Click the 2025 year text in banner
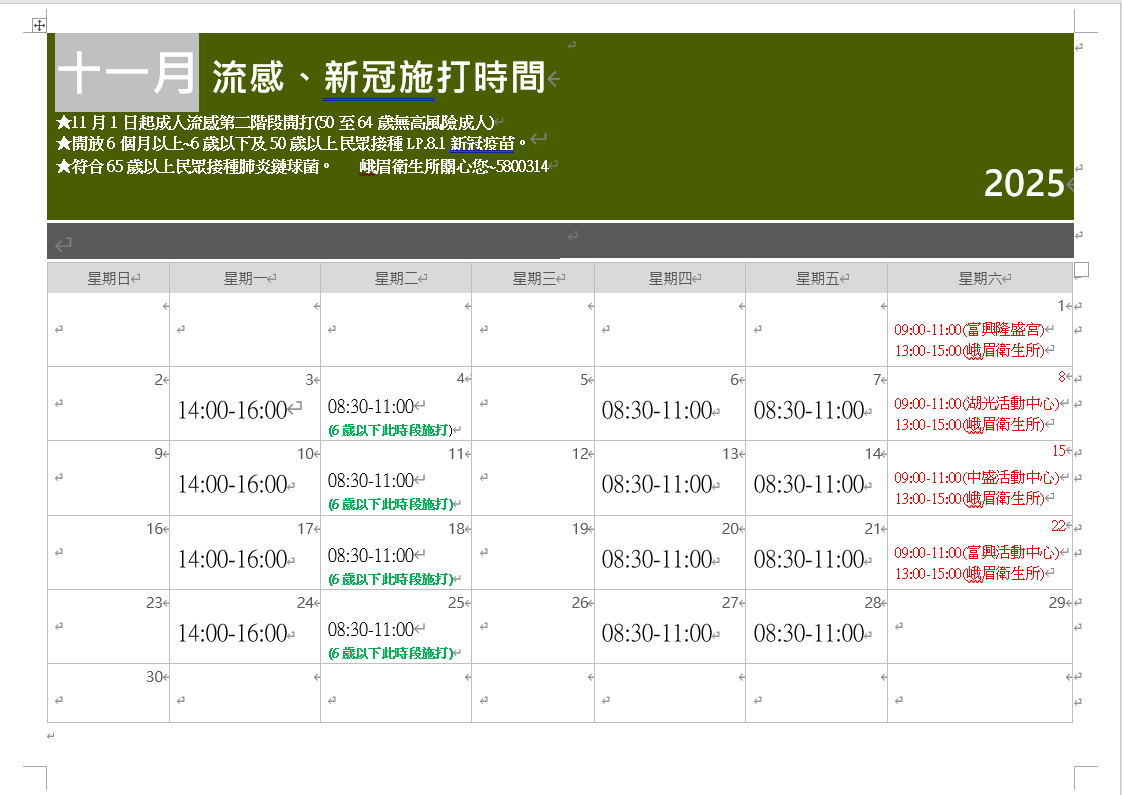Viewport: 1122px width, 795px height. 1023,183
